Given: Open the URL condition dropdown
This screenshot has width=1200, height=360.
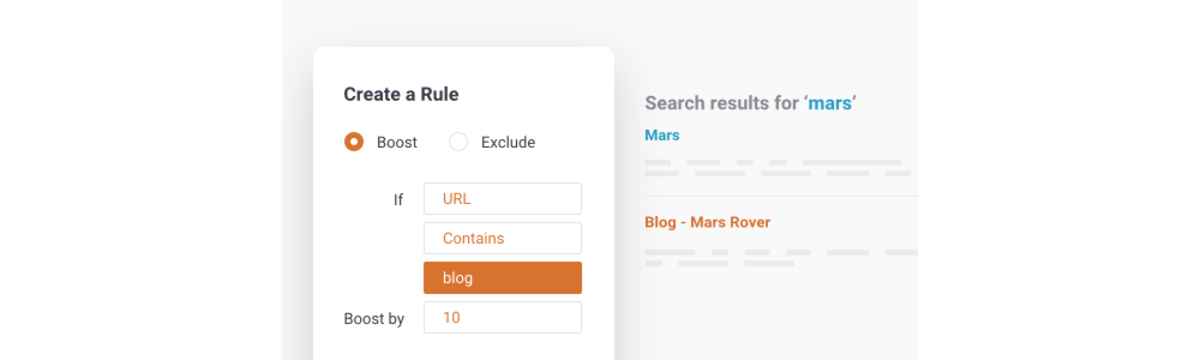Looking at the screenshot, I should pyautogui.click(x=502, y=199).
